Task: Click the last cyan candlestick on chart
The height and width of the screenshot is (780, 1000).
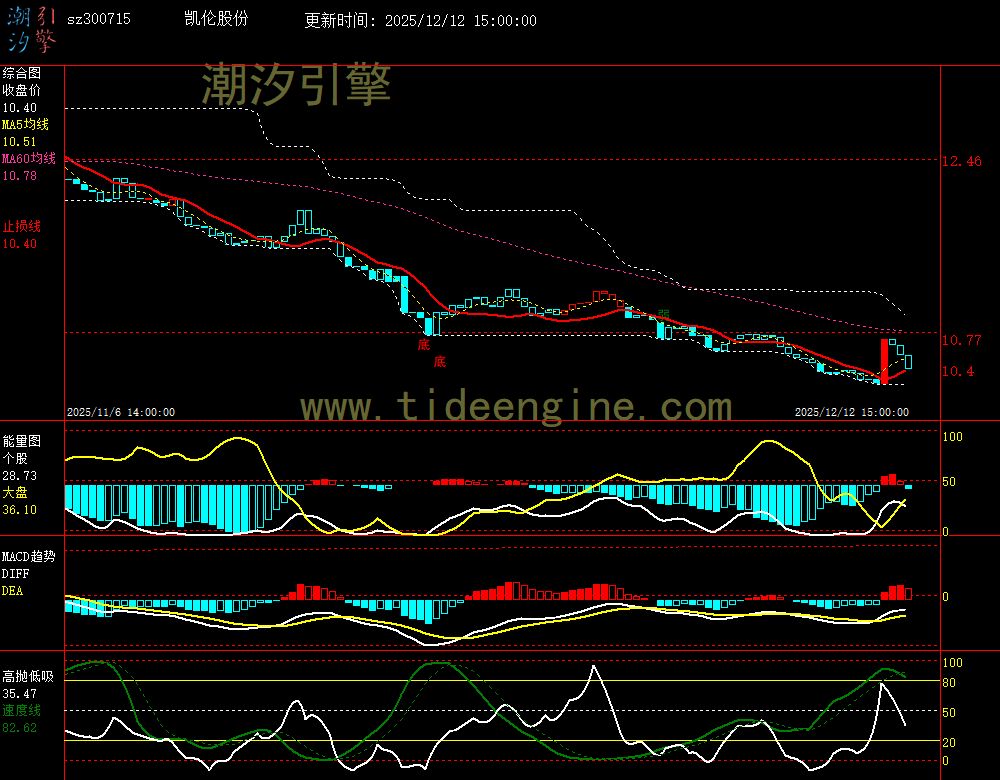Action: [x=909, y=362]
